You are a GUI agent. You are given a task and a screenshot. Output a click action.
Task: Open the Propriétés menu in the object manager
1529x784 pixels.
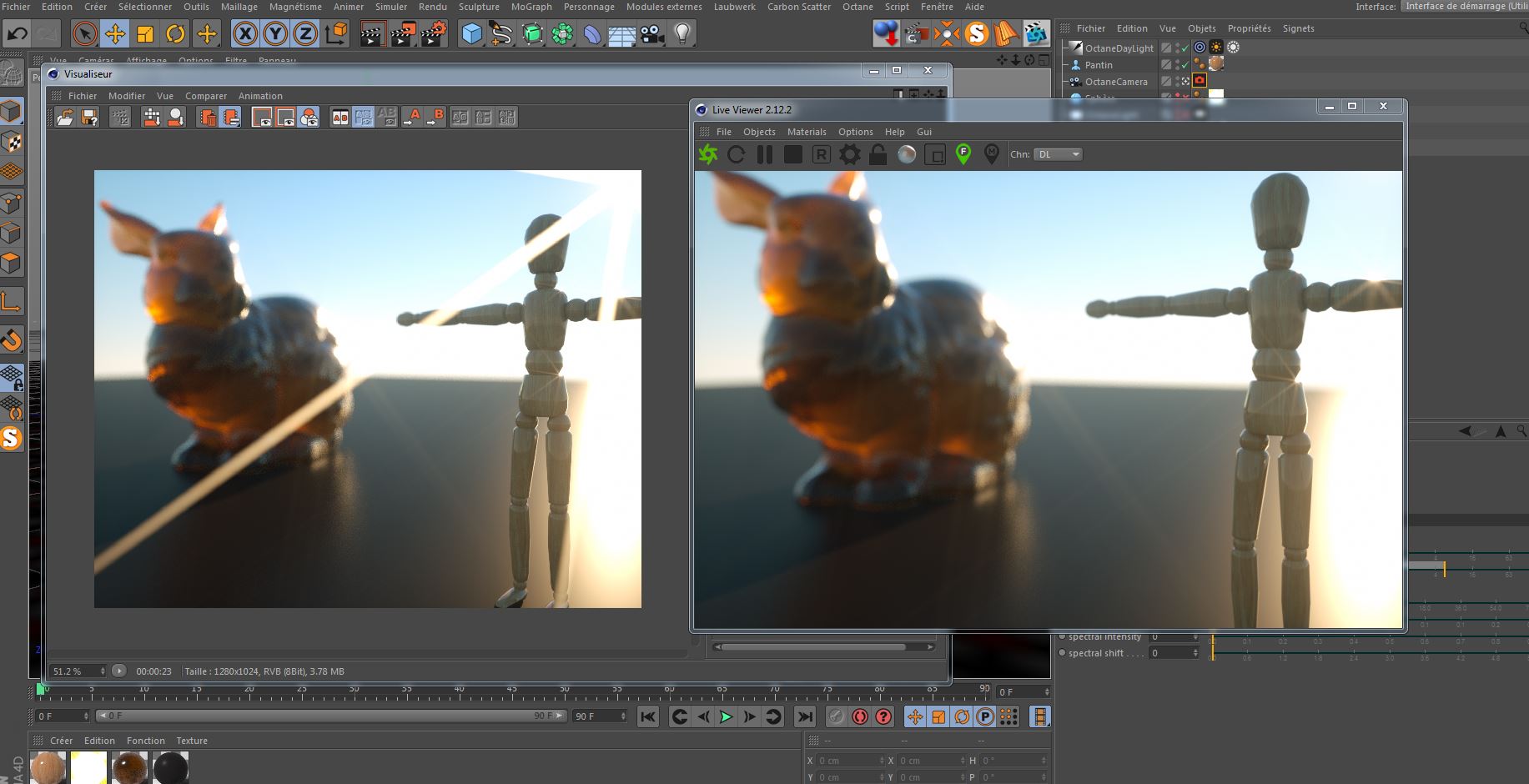1249,28
